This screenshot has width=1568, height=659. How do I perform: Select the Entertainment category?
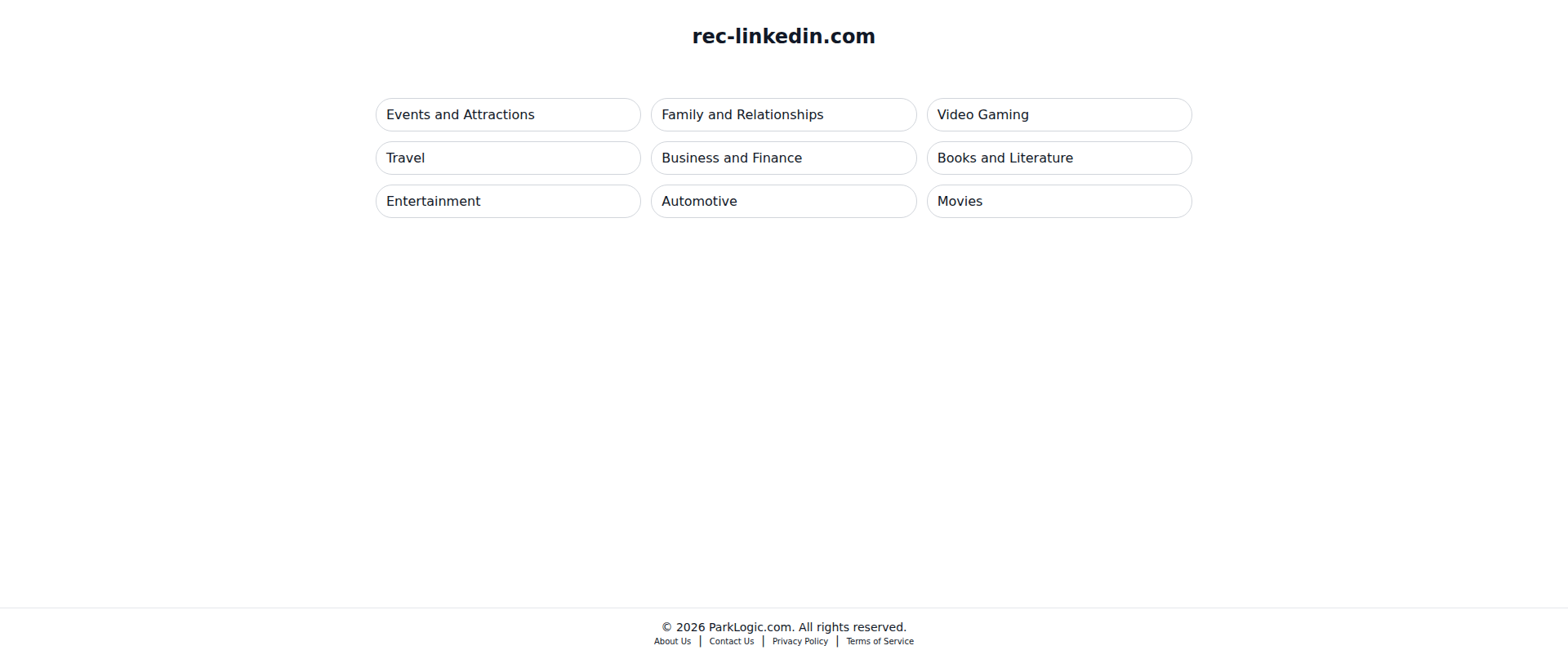pos(508,202)
